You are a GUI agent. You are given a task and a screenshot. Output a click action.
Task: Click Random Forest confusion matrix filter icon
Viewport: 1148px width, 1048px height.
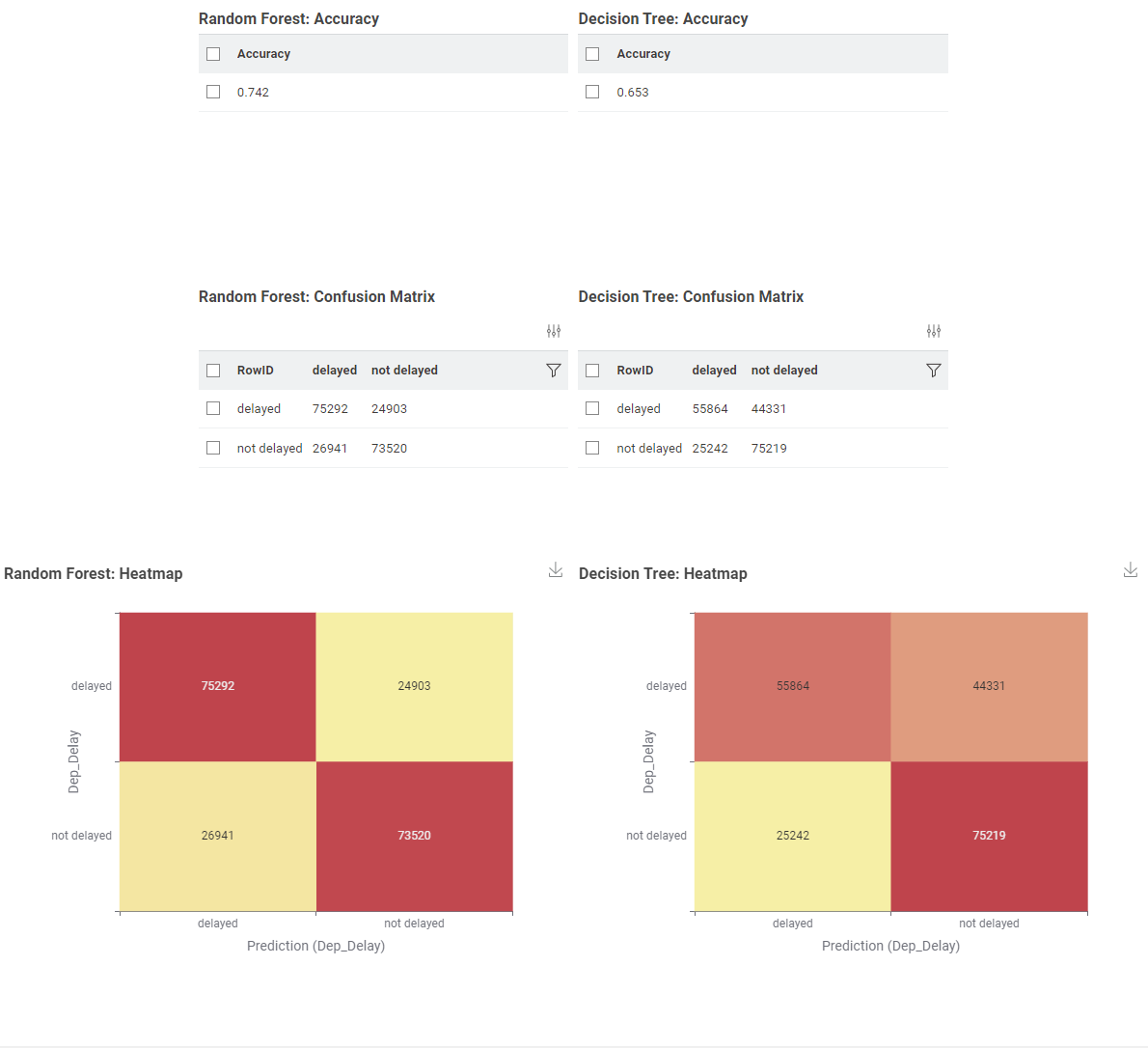click(554, 371)
